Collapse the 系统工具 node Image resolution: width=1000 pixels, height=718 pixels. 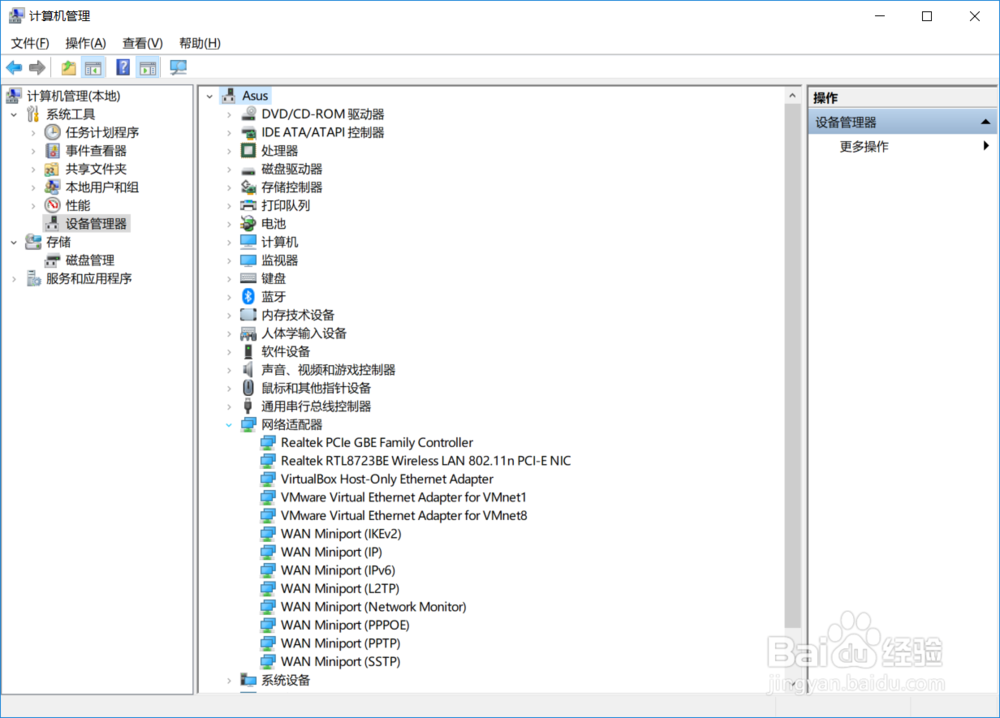pos(14,115)
